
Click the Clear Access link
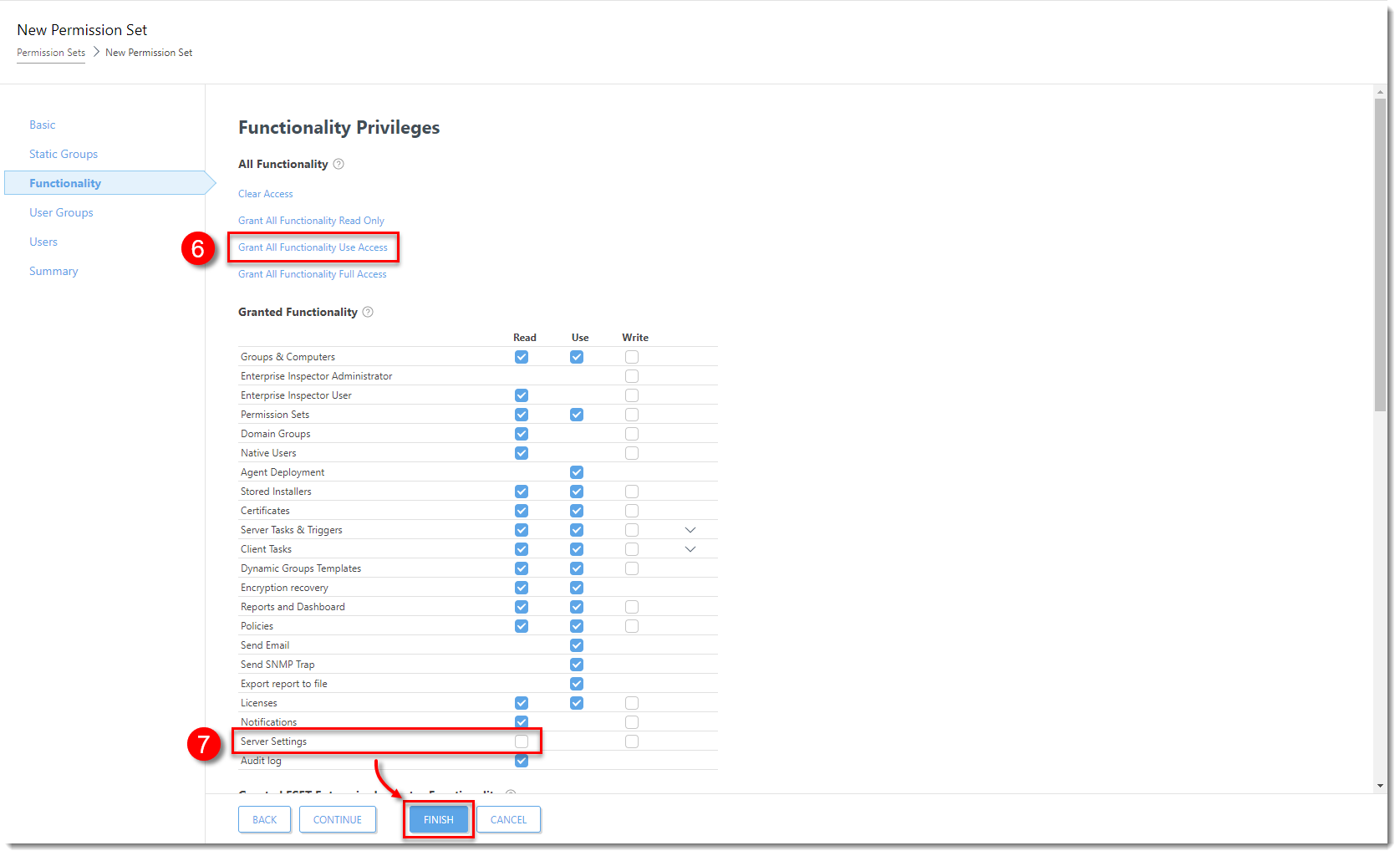(266, 194)
